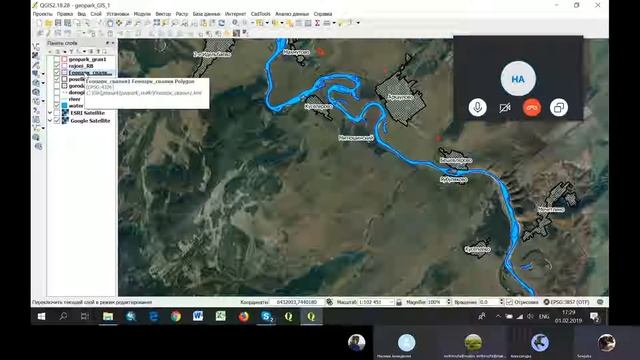Click the messages log icon in status bar

pos(600,302)
